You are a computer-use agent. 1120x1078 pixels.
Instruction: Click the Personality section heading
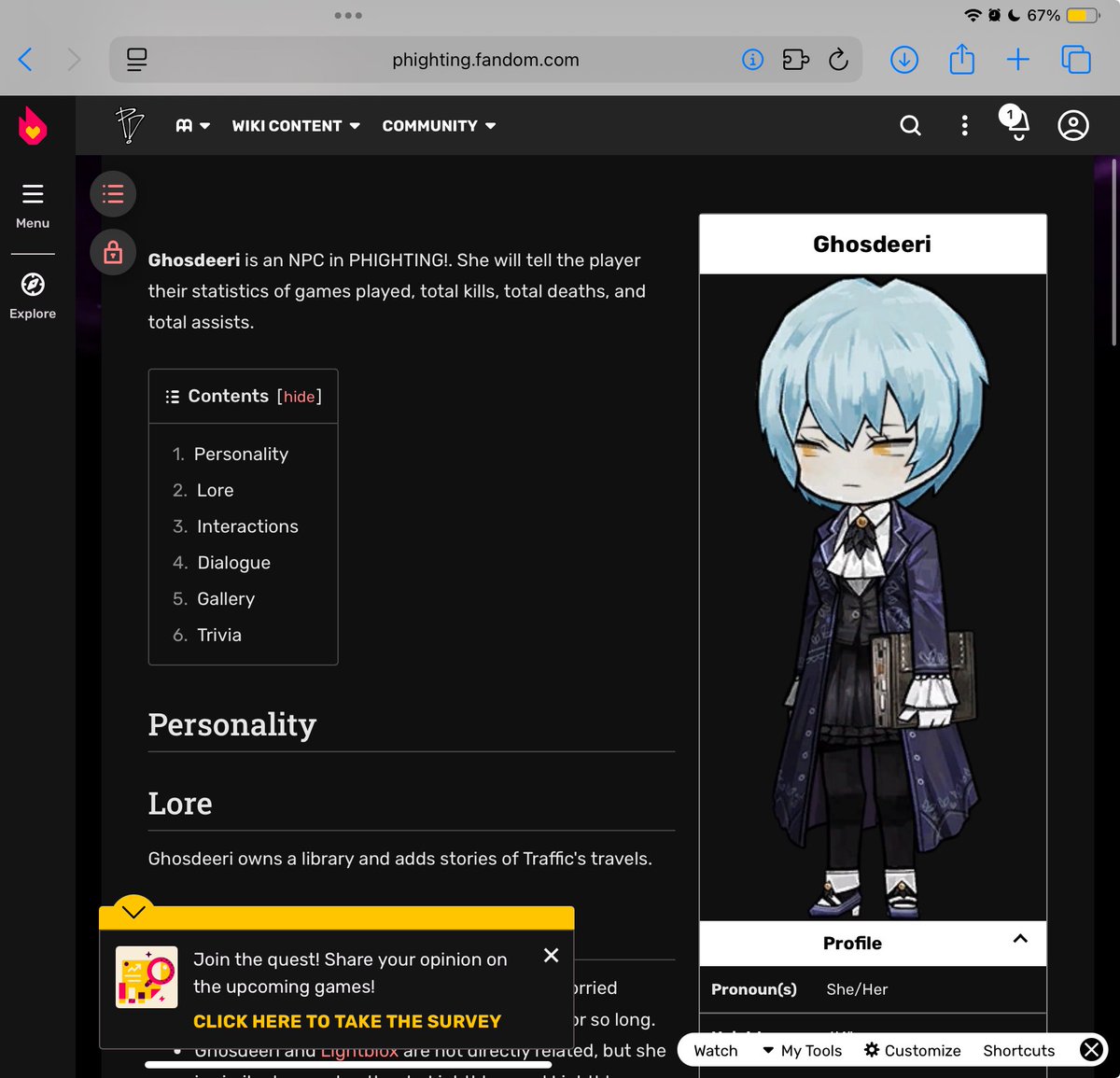pyautogui.click(x=232, y=724)
